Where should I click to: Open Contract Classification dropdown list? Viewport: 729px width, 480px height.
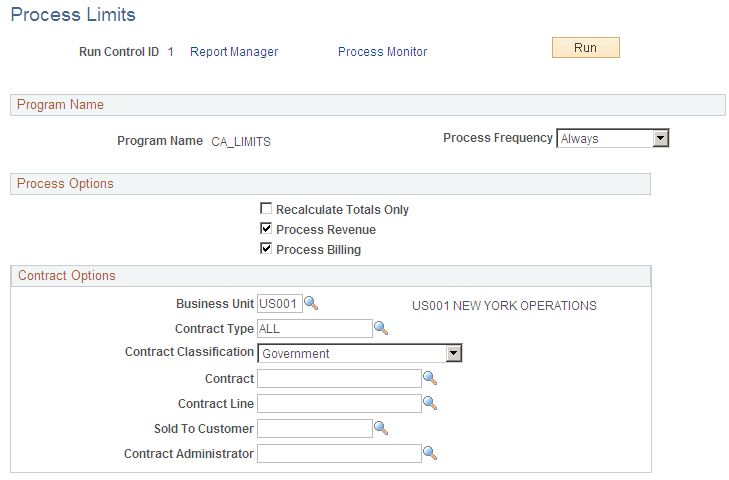click(453, 353)
